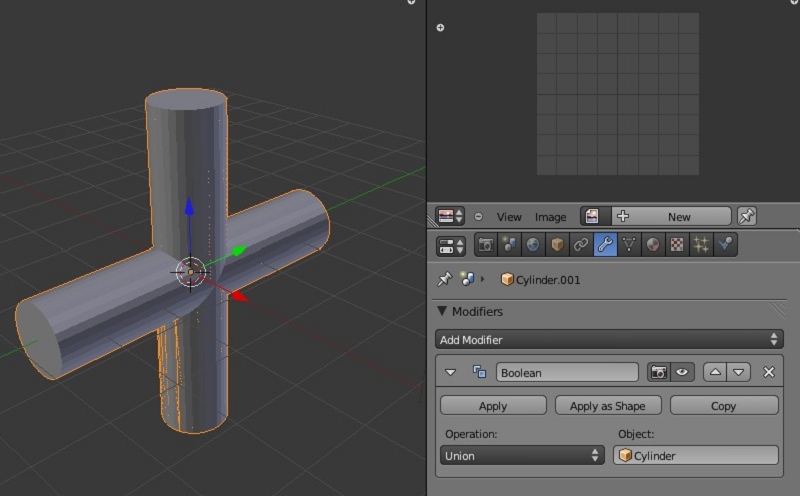Click the Cylinder.001 object name
The width and height of the screenshot is (800, 496).
click(x=548, y=280)
